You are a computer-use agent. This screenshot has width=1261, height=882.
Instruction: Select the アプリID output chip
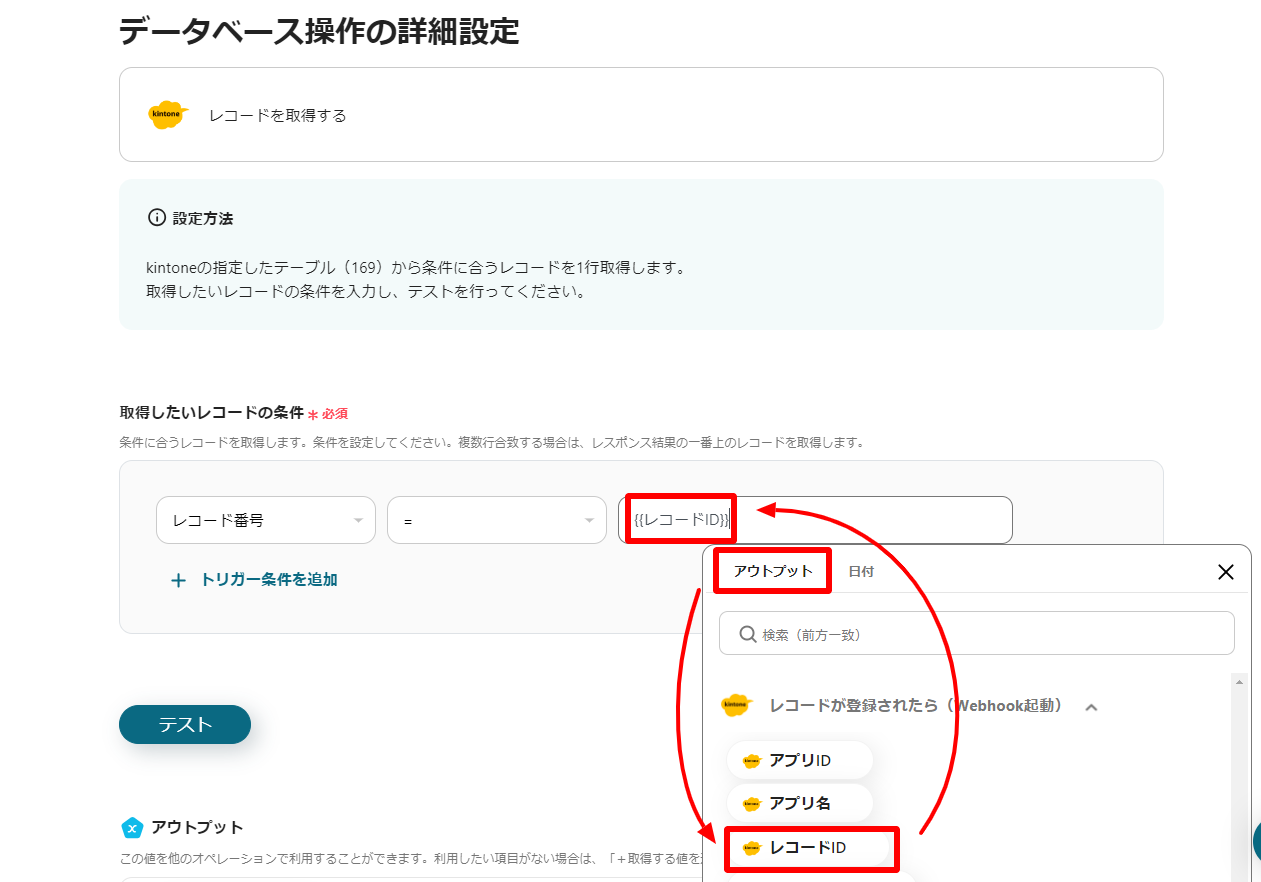pyautogui.click(x=800, y=761)
